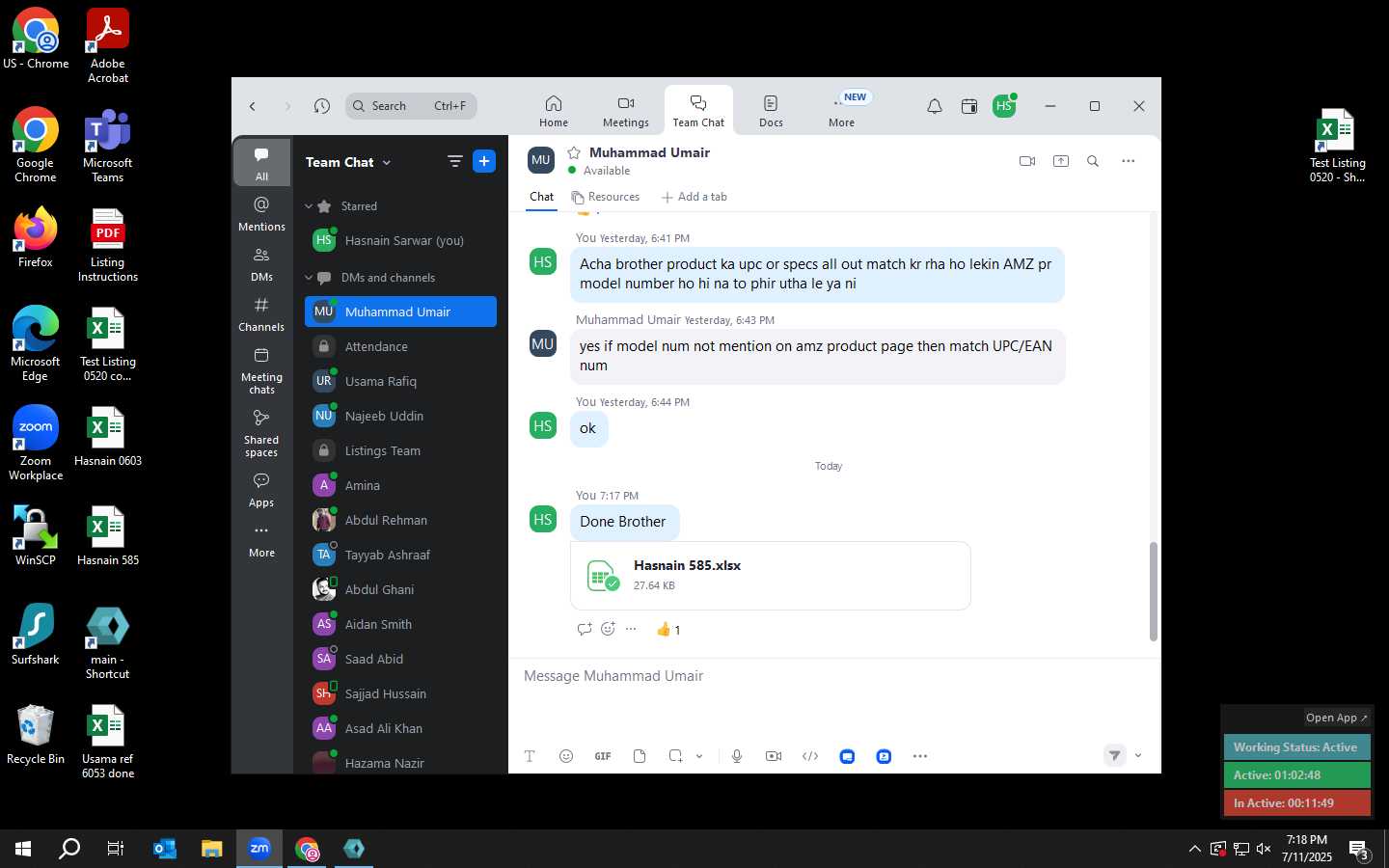This screenshot has width=1389, height=868.
Task: Click the screenshot capture icon
Action: coord(676,756)
